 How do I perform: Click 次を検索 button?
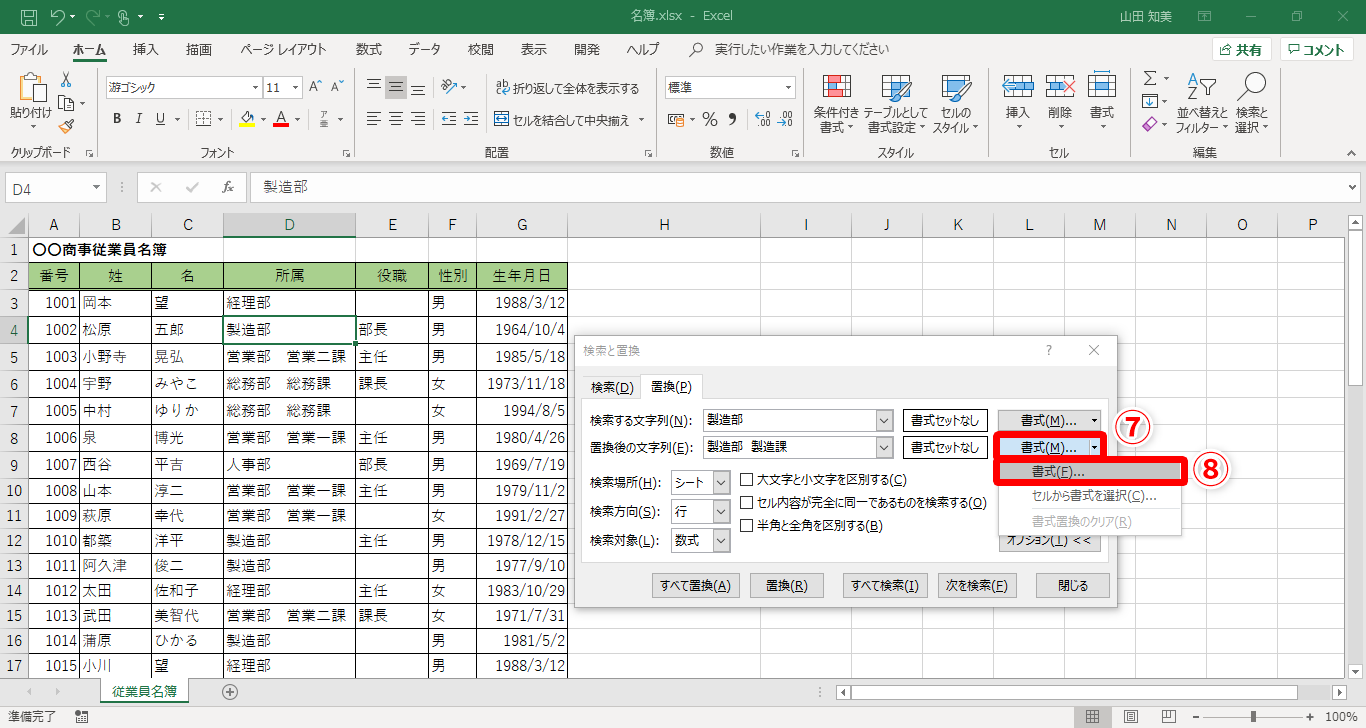(x=978, y=585)
